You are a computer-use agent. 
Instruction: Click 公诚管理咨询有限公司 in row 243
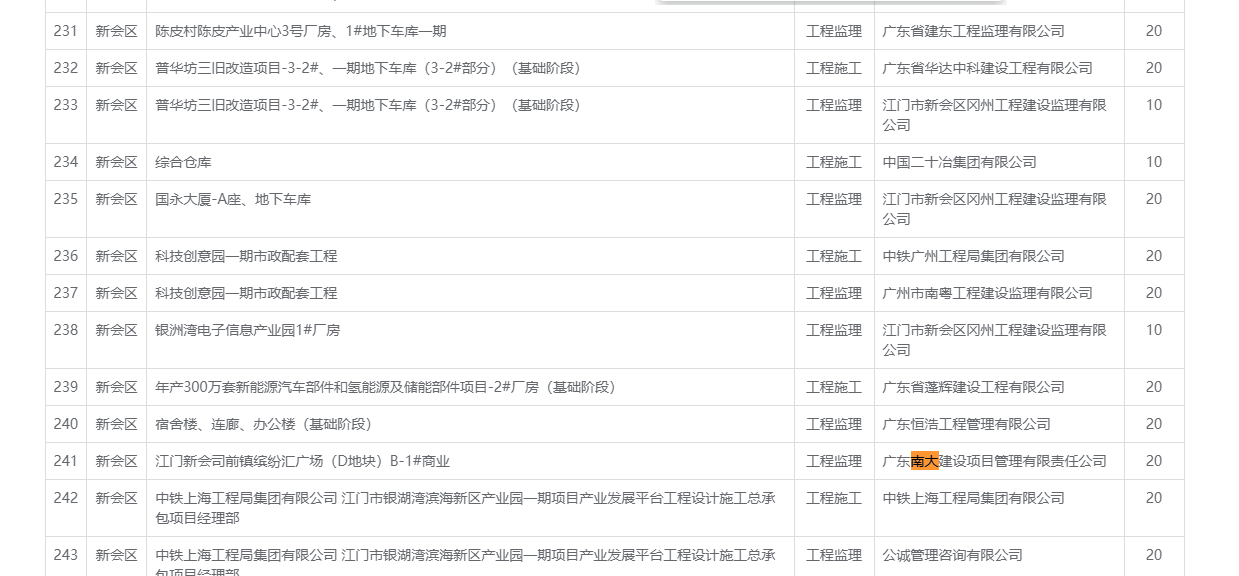952,555
